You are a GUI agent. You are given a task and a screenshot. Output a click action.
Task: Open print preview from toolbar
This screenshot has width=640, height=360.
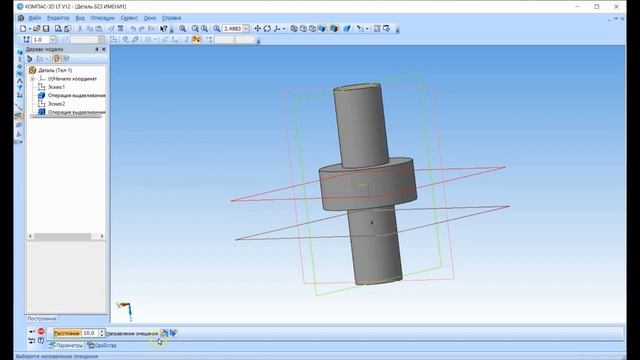pyautogui.click(x=58, y=29)
